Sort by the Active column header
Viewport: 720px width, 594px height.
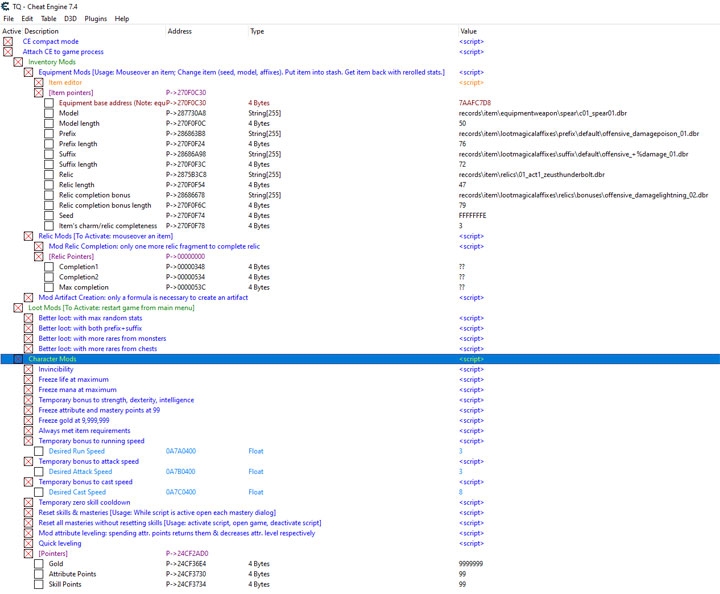[x=11, y=31]
